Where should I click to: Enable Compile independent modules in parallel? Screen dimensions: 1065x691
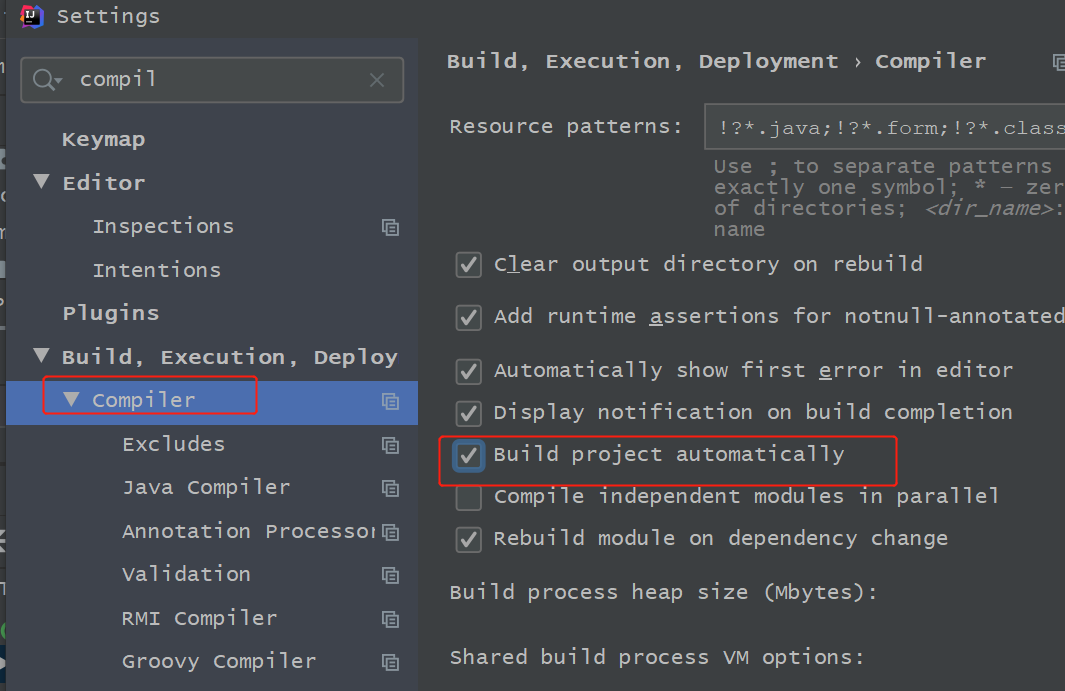[468, 497]
